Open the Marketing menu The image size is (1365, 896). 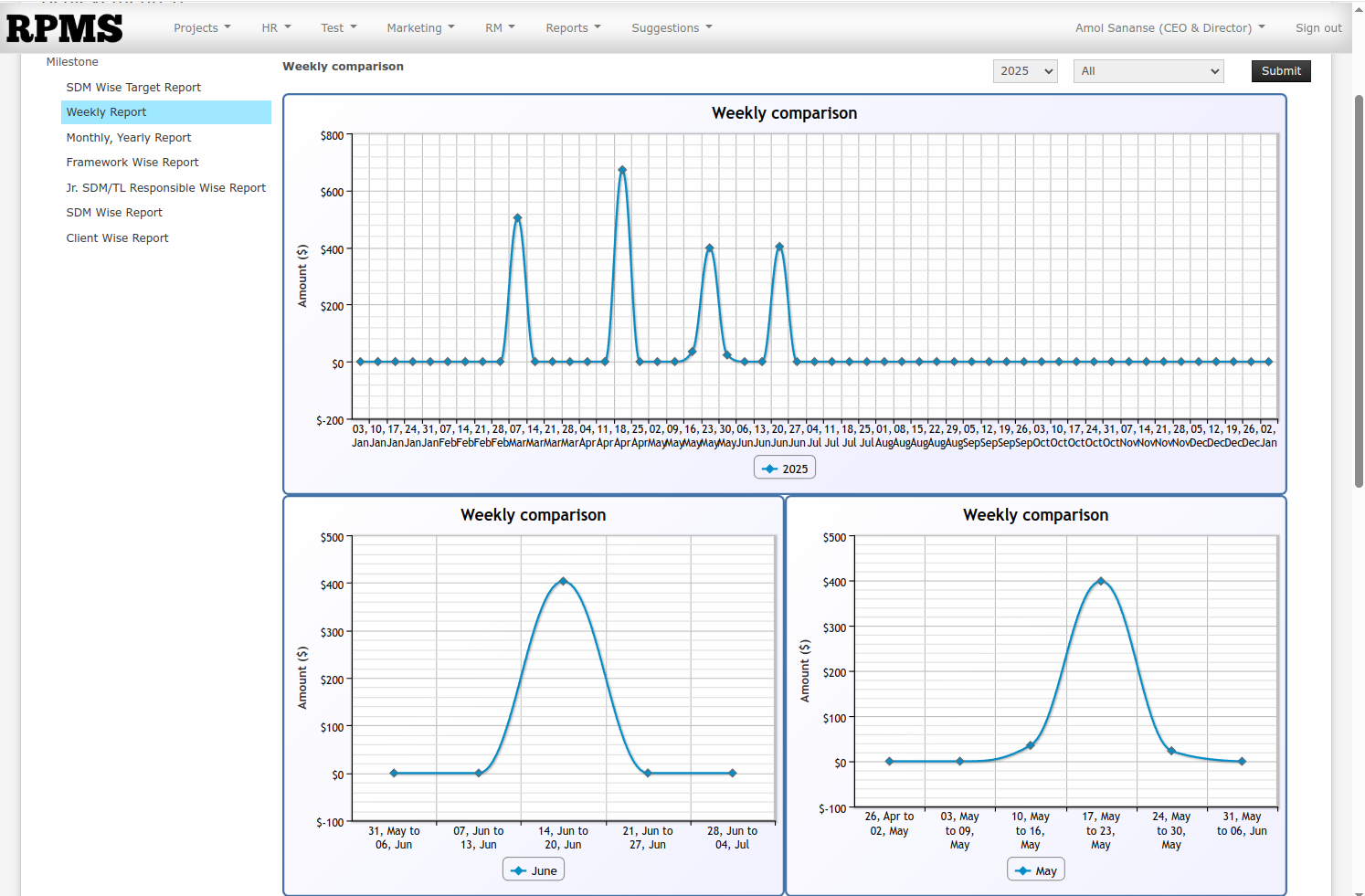(420, 28)
